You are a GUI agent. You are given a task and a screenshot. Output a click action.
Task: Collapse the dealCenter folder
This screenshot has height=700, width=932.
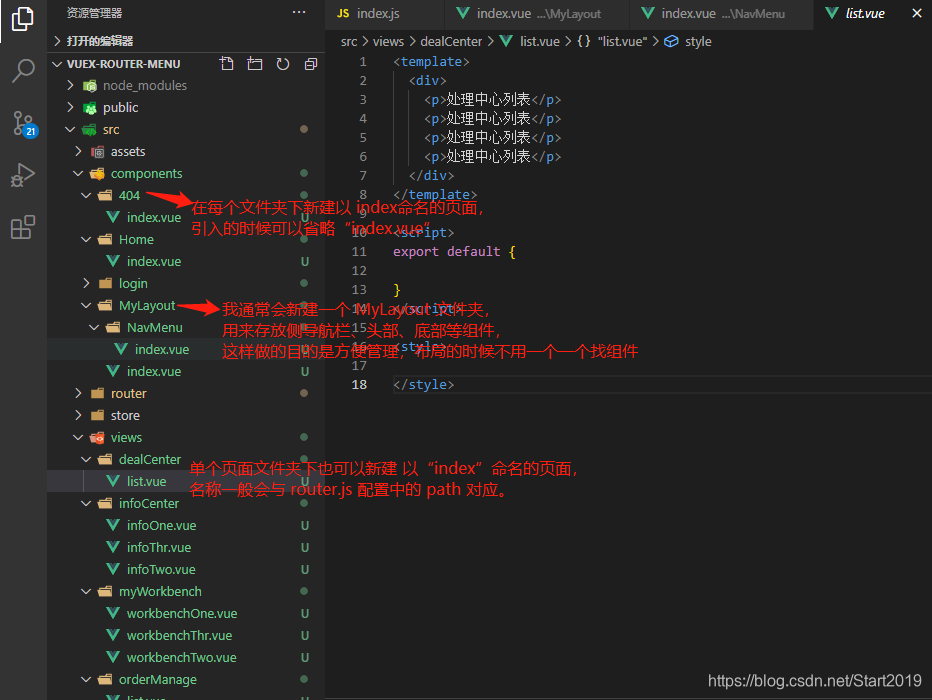tap(186, 459)
